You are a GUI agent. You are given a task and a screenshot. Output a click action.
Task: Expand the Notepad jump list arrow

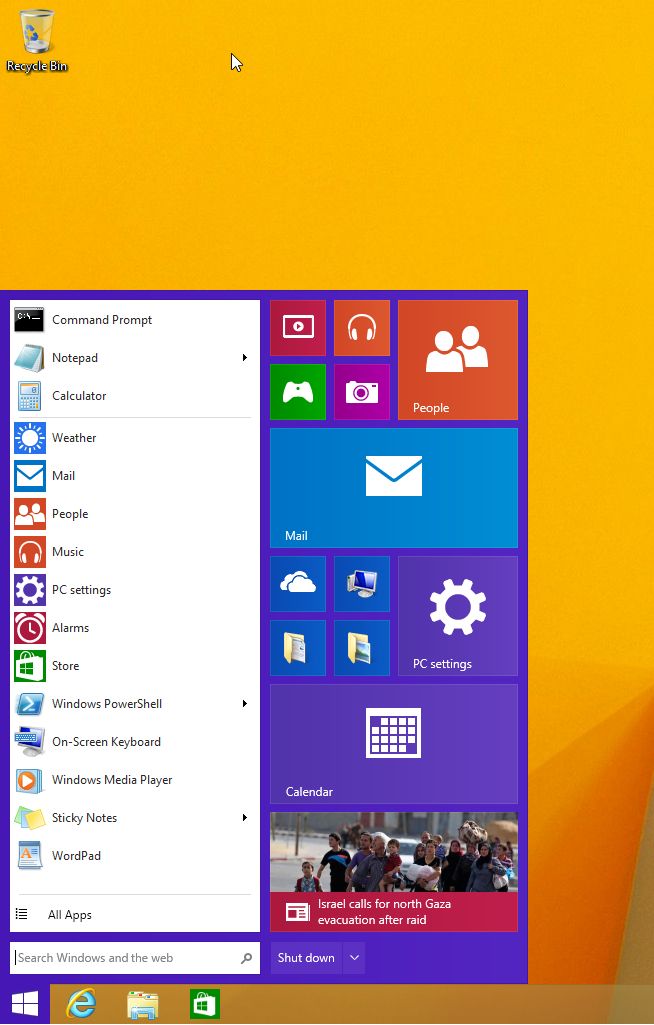click(245, 358)
